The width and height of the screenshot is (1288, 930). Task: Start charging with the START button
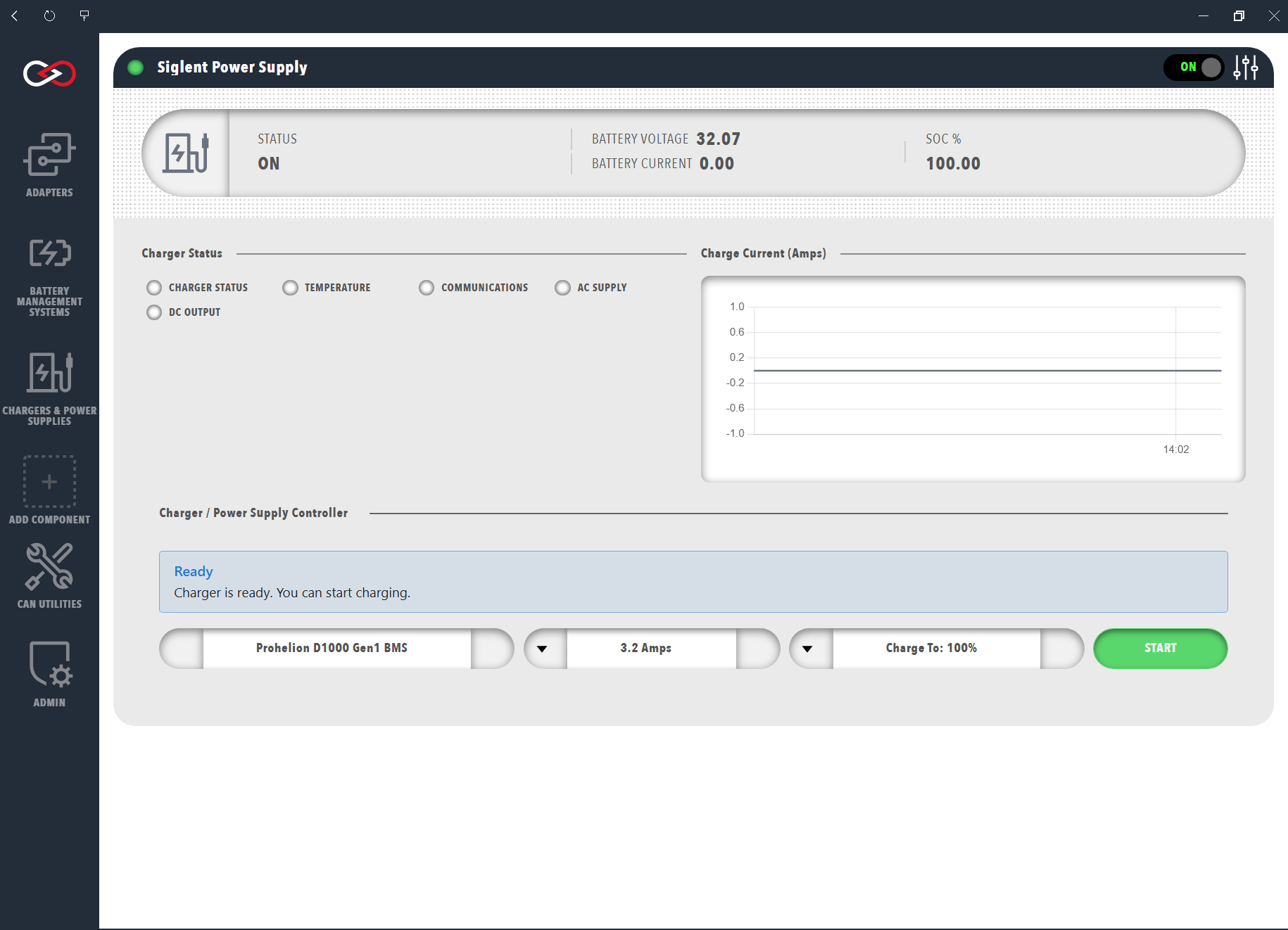1161,649
